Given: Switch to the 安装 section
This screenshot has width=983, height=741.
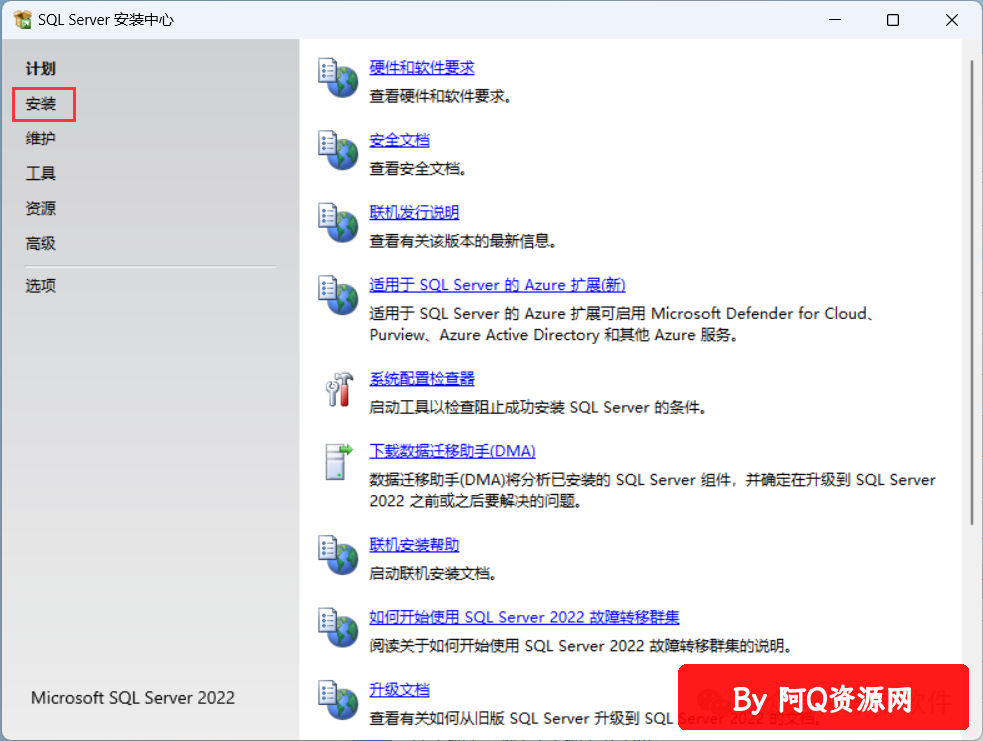Looking at the screenshot, I should 41,104.
